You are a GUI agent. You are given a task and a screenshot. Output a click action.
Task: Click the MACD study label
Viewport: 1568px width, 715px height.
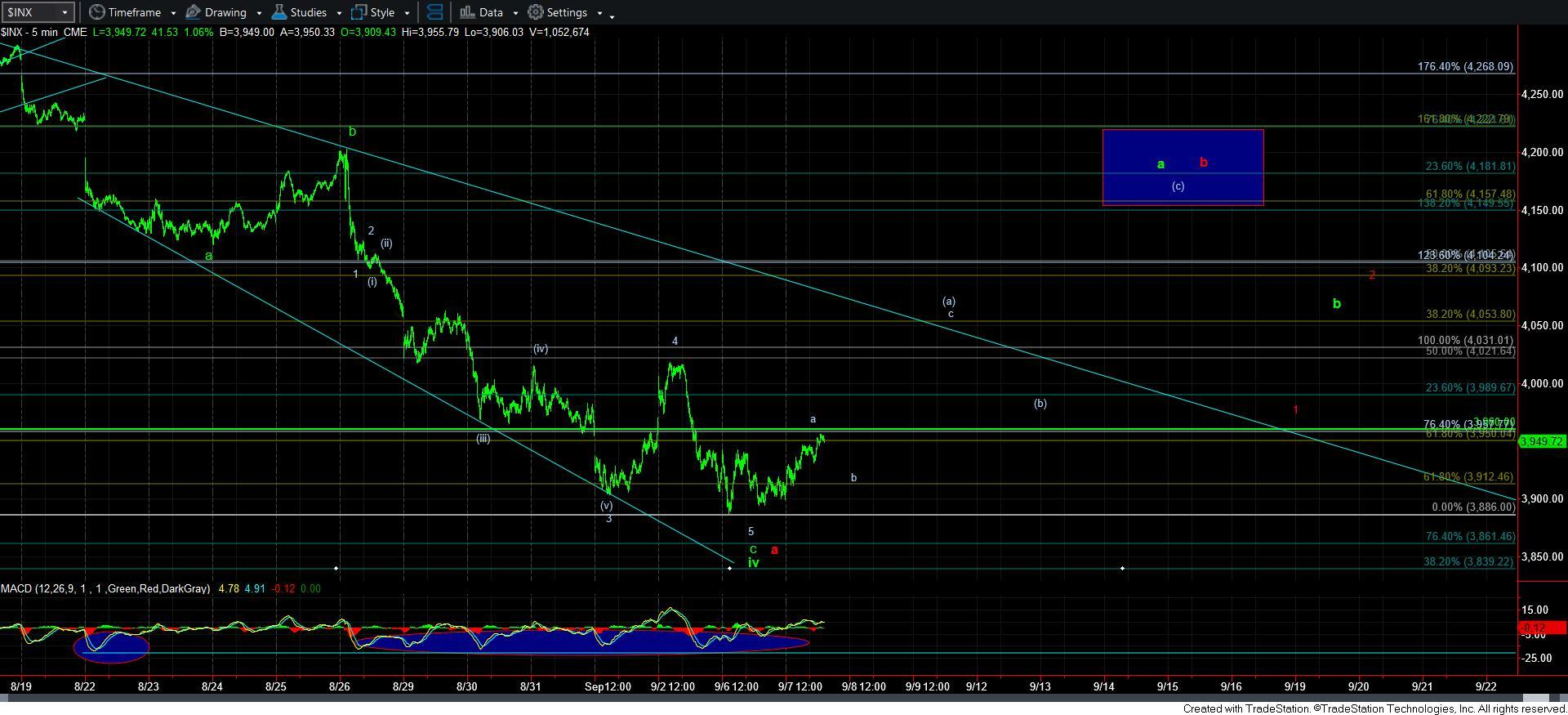[x=105, y=588]
